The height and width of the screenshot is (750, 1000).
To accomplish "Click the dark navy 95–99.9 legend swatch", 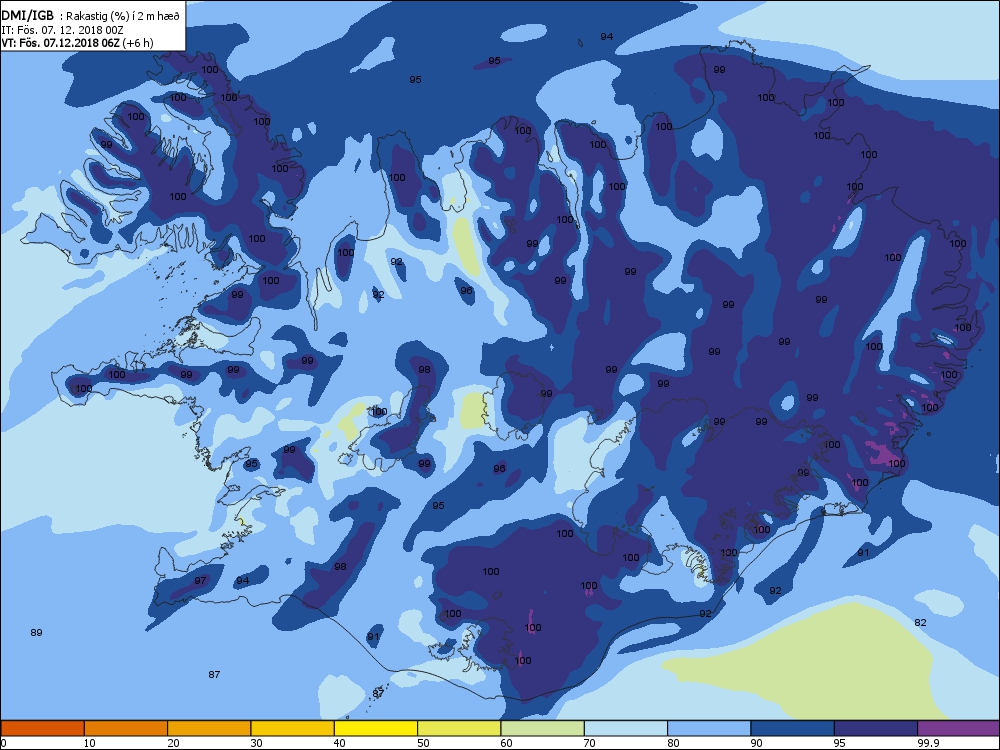I will 876,728.
